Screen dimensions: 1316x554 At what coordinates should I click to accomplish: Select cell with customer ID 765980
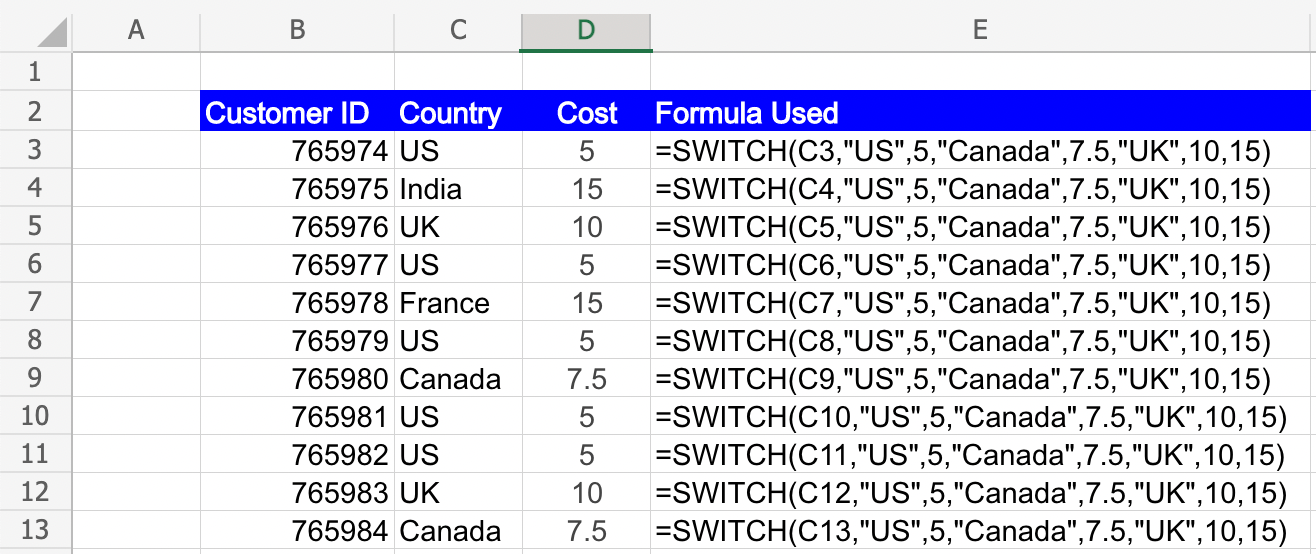(297, 378)
